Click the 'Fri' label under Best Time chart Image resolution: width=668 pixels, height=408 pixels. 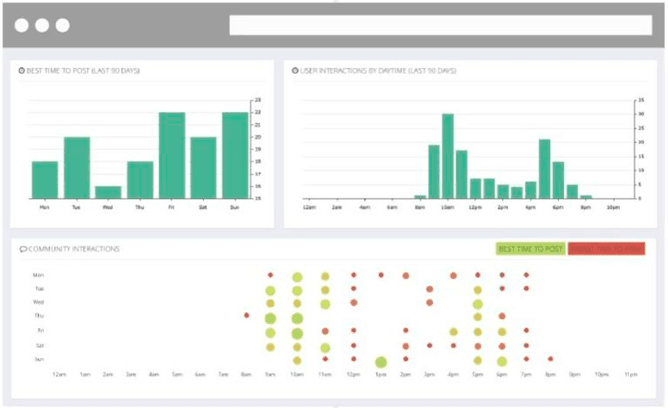(171, 207)
